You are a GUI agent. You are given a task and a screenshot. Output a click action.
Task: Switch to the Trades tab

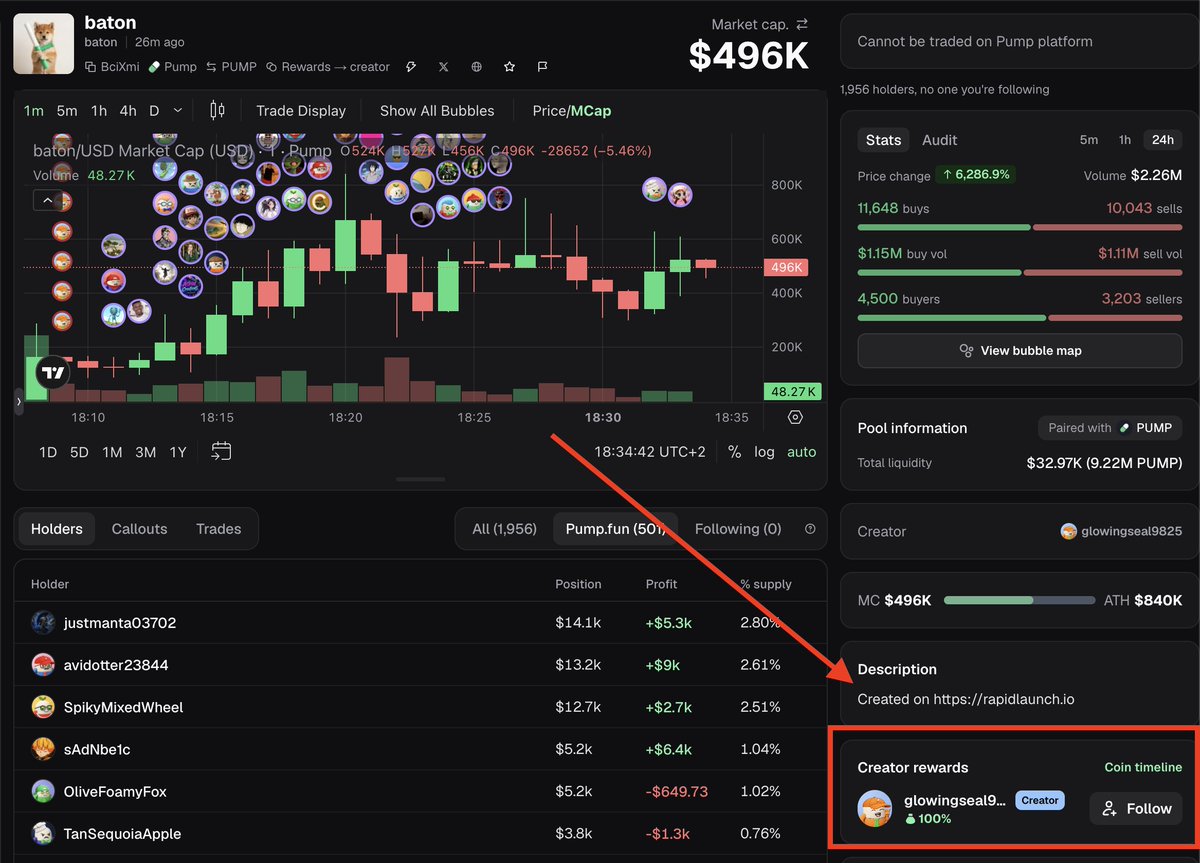[218, 529]
